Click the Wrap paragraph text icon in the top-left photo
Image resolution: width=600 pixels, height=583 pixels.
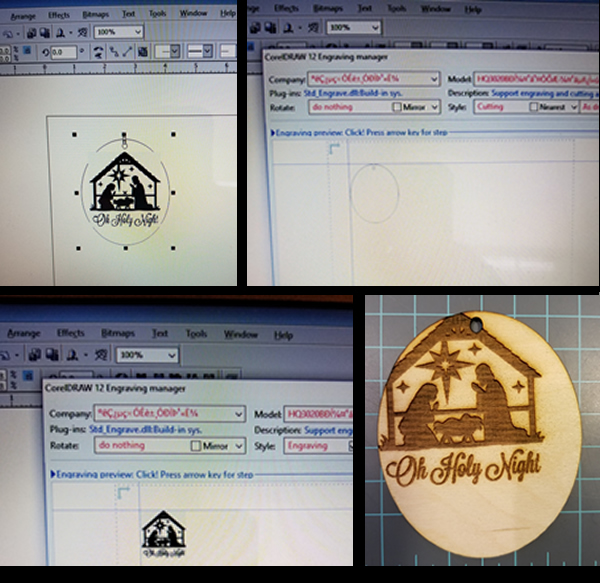pyautogui.click(x=143, y=52)
